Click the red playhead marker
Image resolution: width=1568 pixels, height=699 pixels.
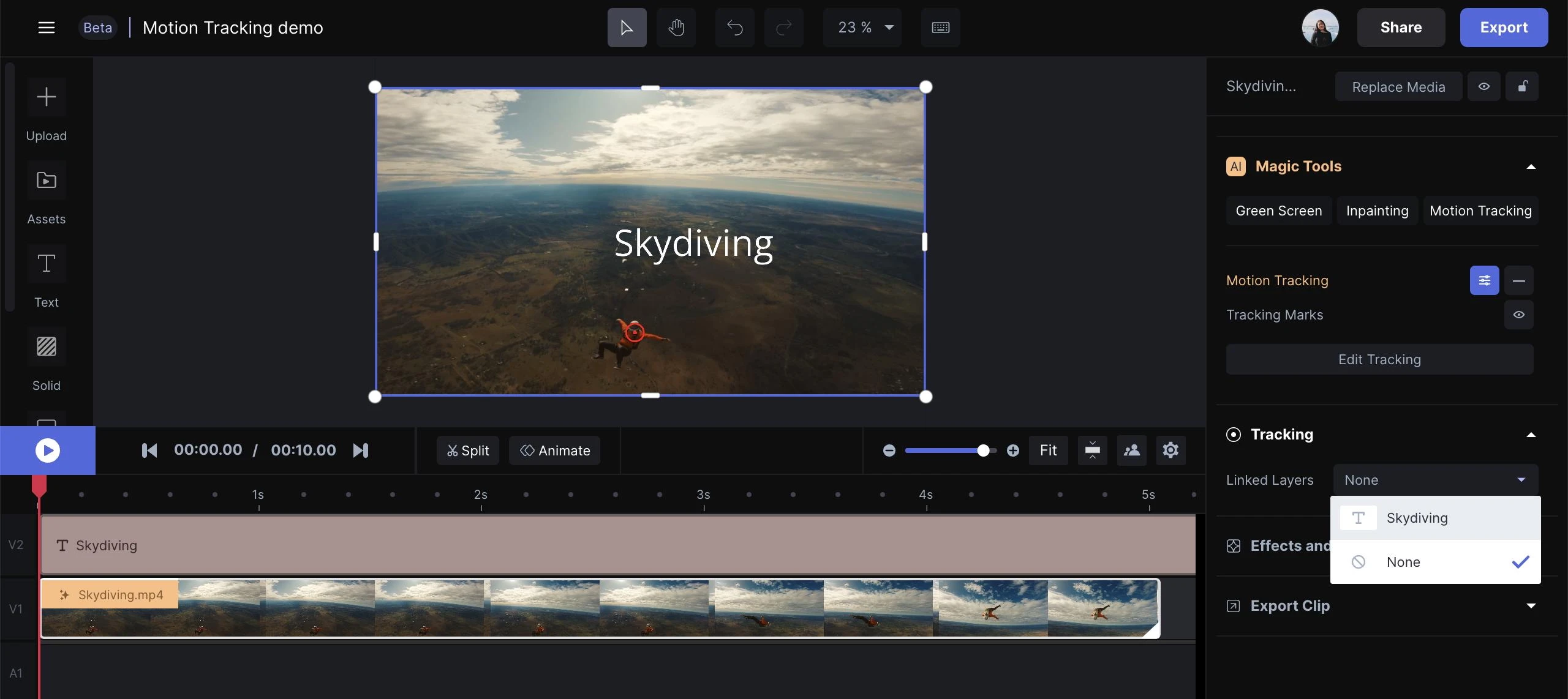[39, 487]
